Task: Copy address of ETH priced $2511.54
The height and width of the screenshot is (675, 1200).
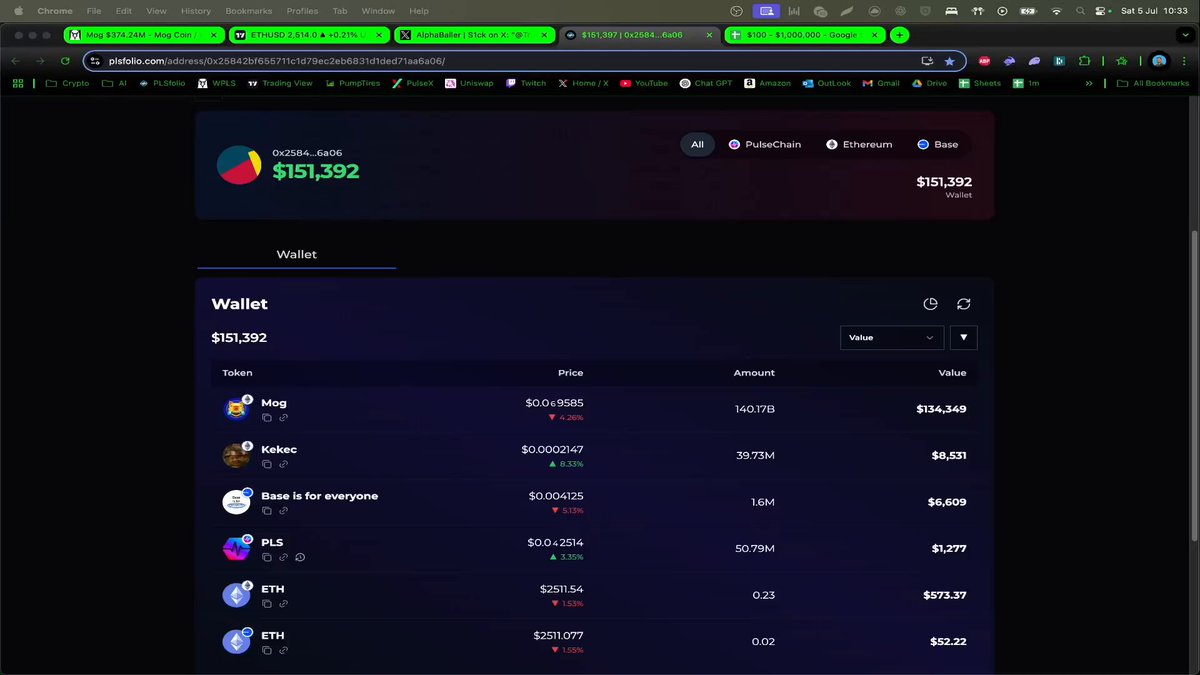Action: [x=267, y=603]
